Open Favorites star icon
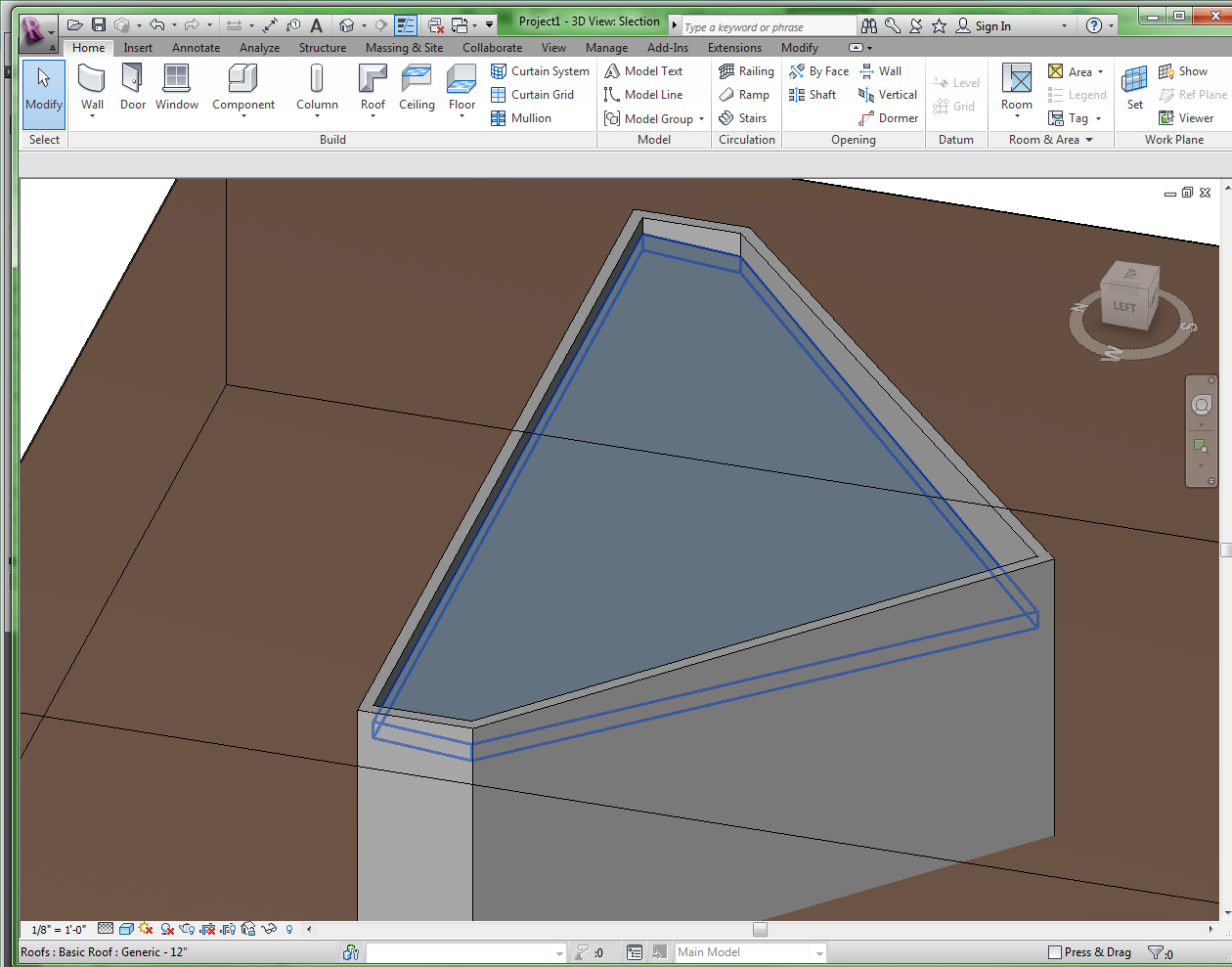The height and width of the screenshot is (967, 1232). point(939,25)
